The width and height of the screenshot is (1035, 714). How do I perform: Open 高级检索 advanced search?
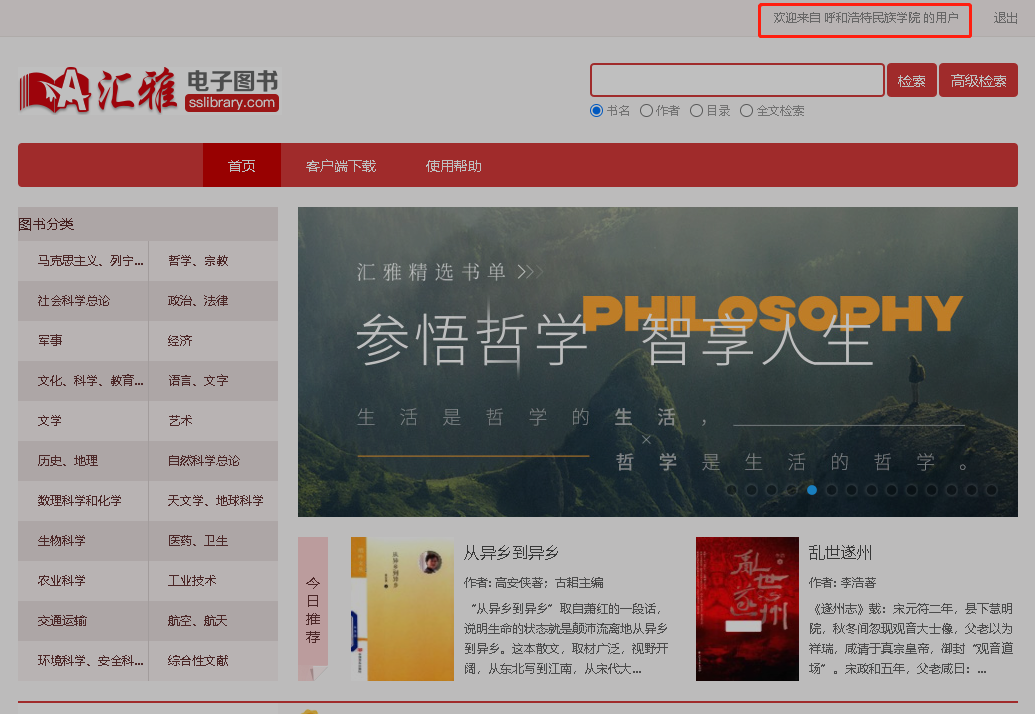(x=978, y=81)
